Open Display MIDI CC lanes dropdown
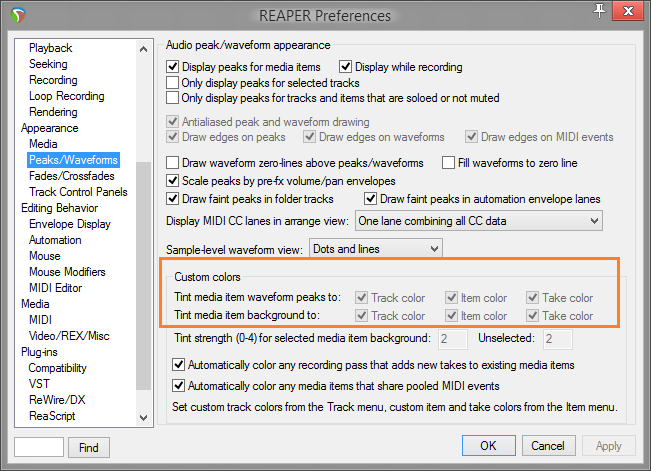Viewport: 651px width, 471px height. click(478, 220)
